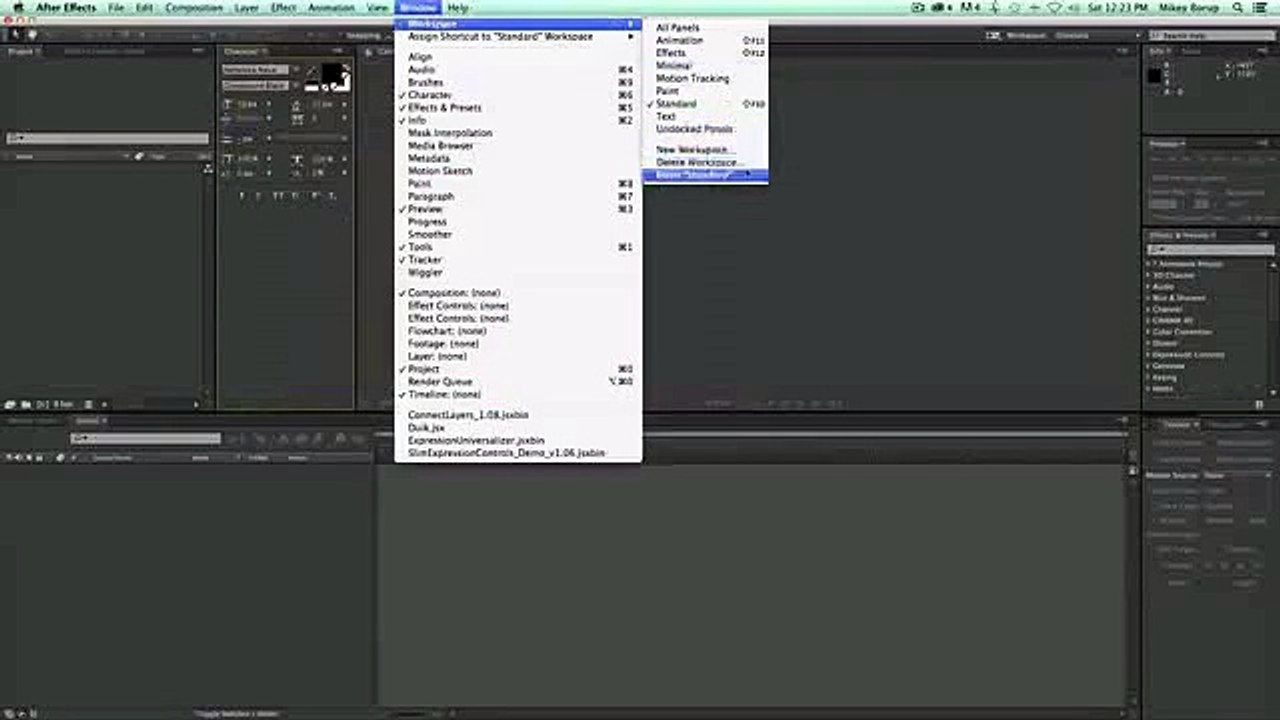Click the Project panel search field
The height and width of the screenshot is (720, 1280).
click(x=108, y=138)
